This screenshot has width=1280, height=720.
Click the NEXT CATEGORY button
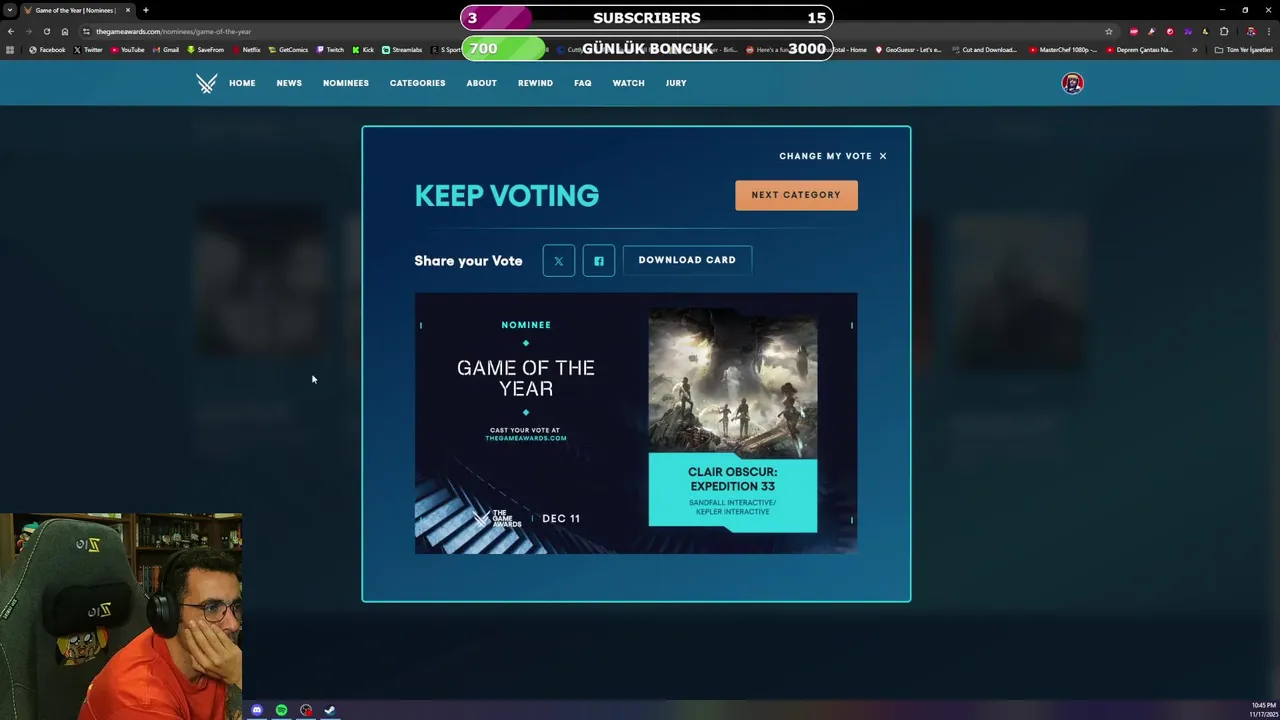796,195
